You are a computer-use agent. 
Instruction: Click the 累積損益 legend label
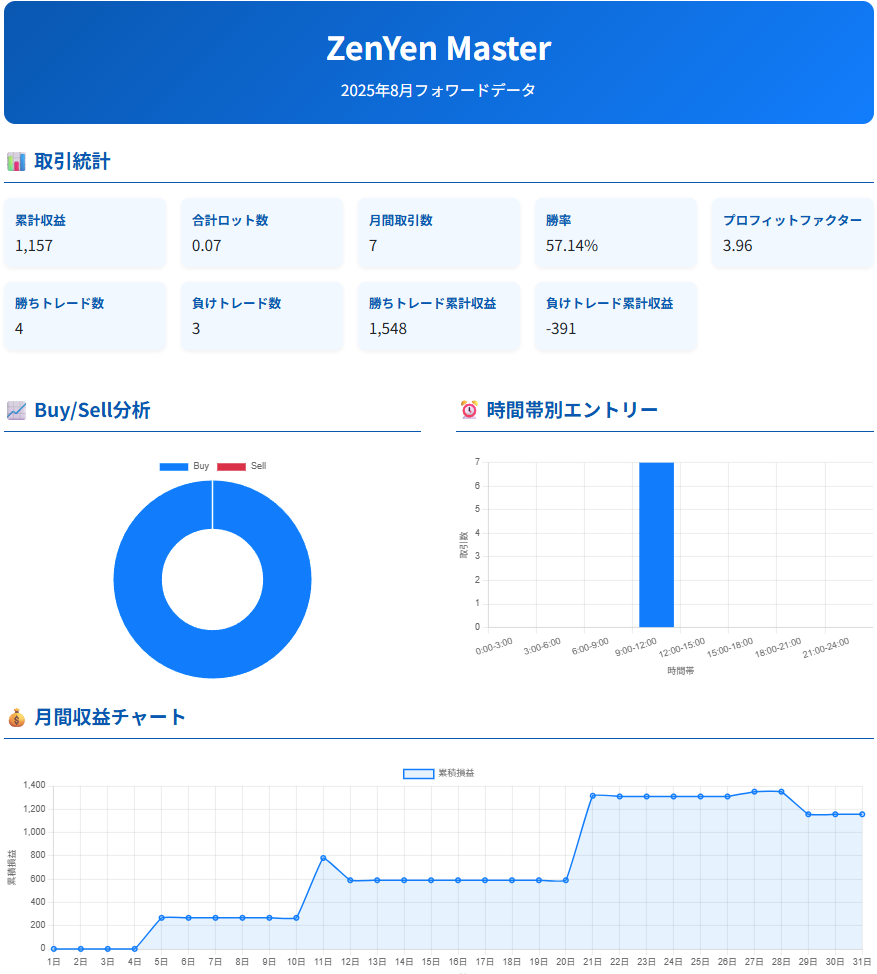[x=457, y=773]
